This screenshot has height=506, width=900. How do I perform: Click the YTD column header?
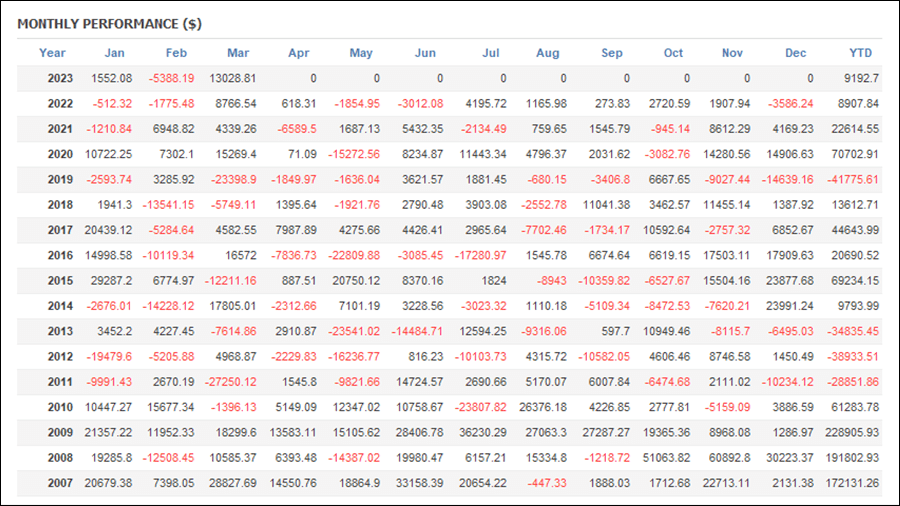(x=860, y=53)
